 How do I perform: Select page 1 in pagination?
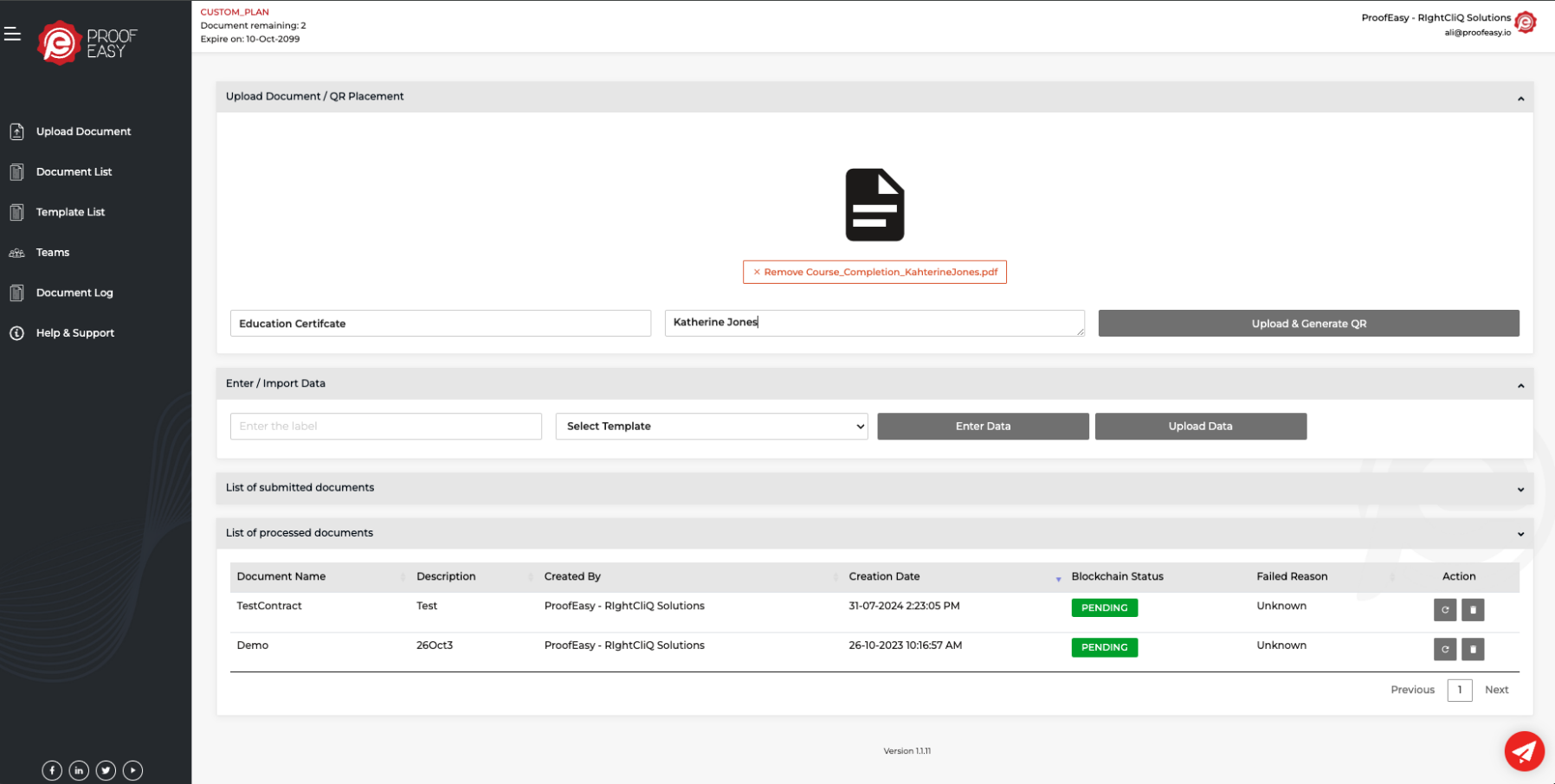tap(1460, 690)
